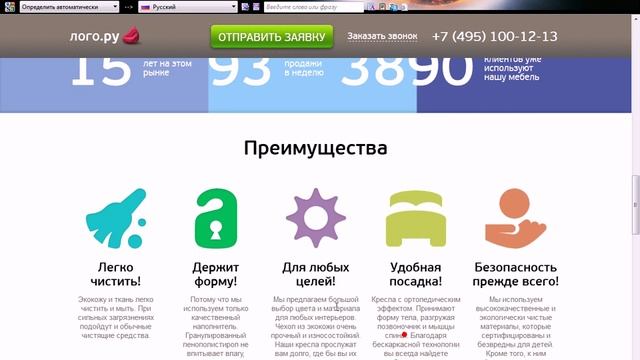Screen dimensions: 640x360
Task: Click the 'Безопасность прежде всего!' heading
Action: point(516,274)
